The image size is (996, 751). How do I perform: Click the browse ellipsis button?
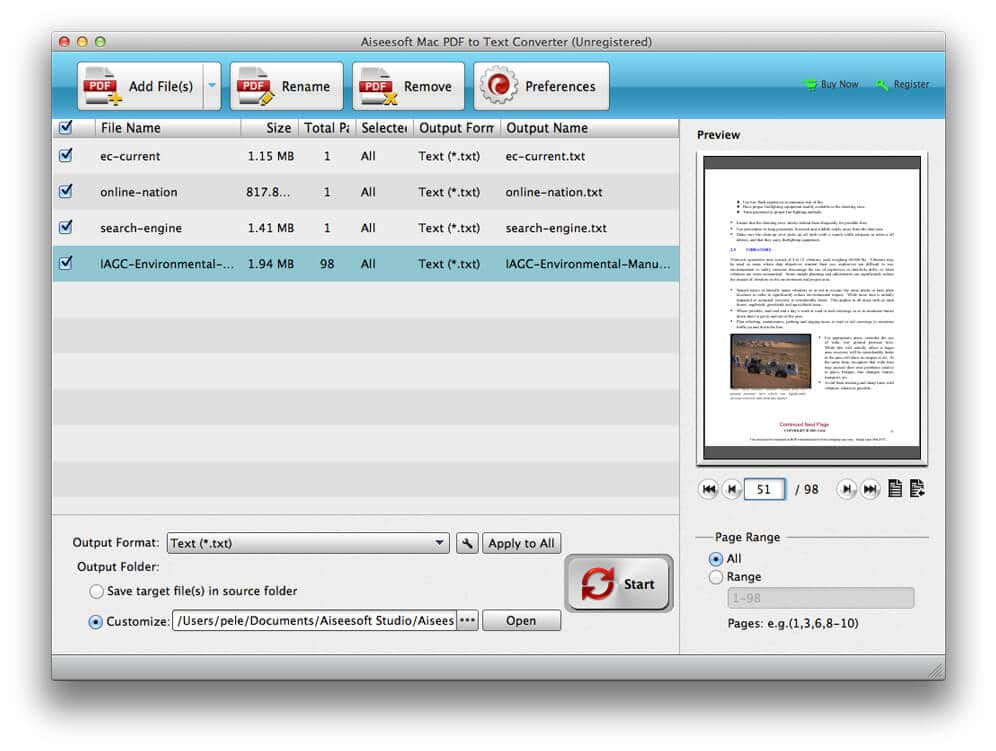click(468, 621)
